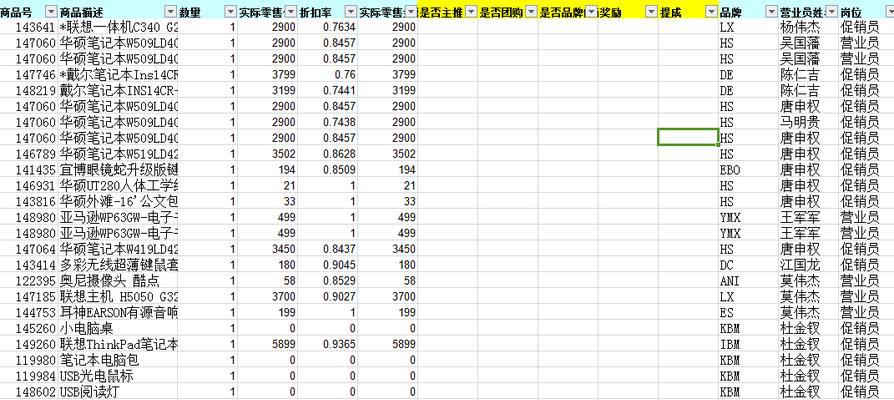Open the 奖励 column filter dropdown
Image resolution: width=894 pixels, height=400 pixels.
click(x=652, y=12)
